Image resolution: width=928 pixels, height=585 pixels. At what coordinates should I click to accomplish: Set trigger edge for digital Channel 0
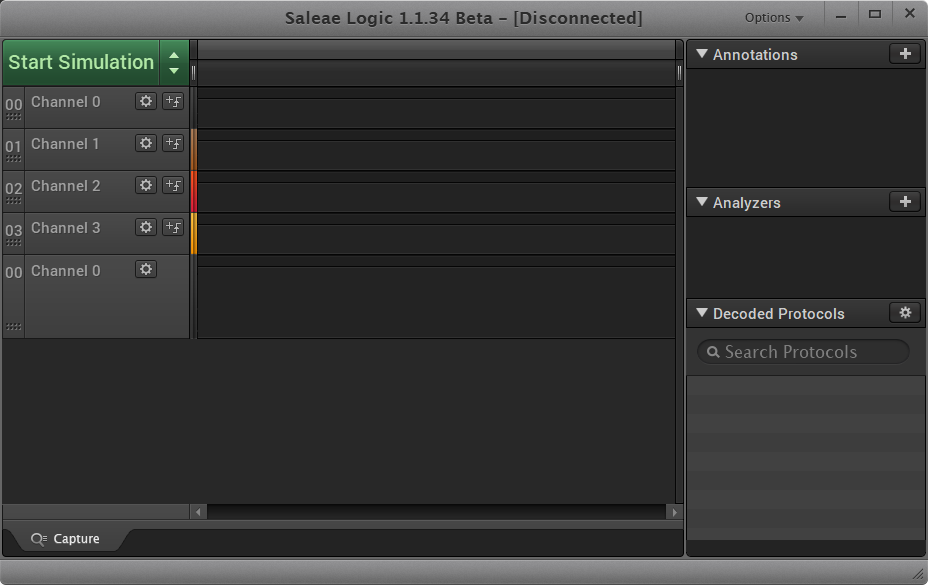(173, 101)
